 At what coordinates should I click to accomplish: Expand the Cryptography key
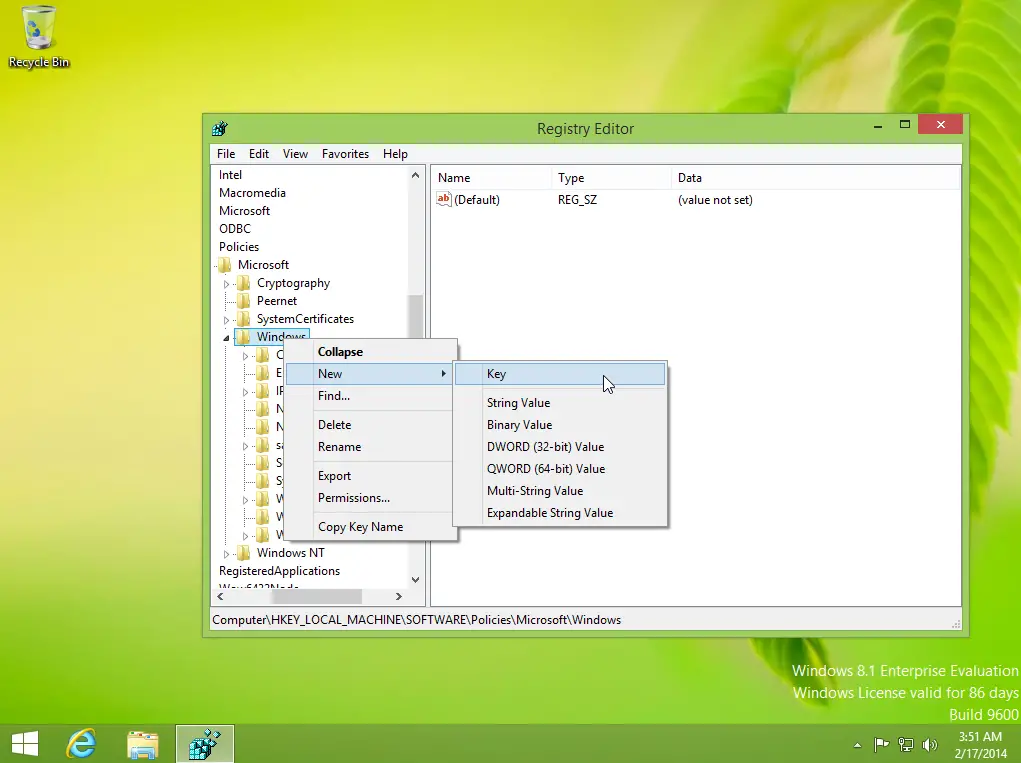click(227, 284)
